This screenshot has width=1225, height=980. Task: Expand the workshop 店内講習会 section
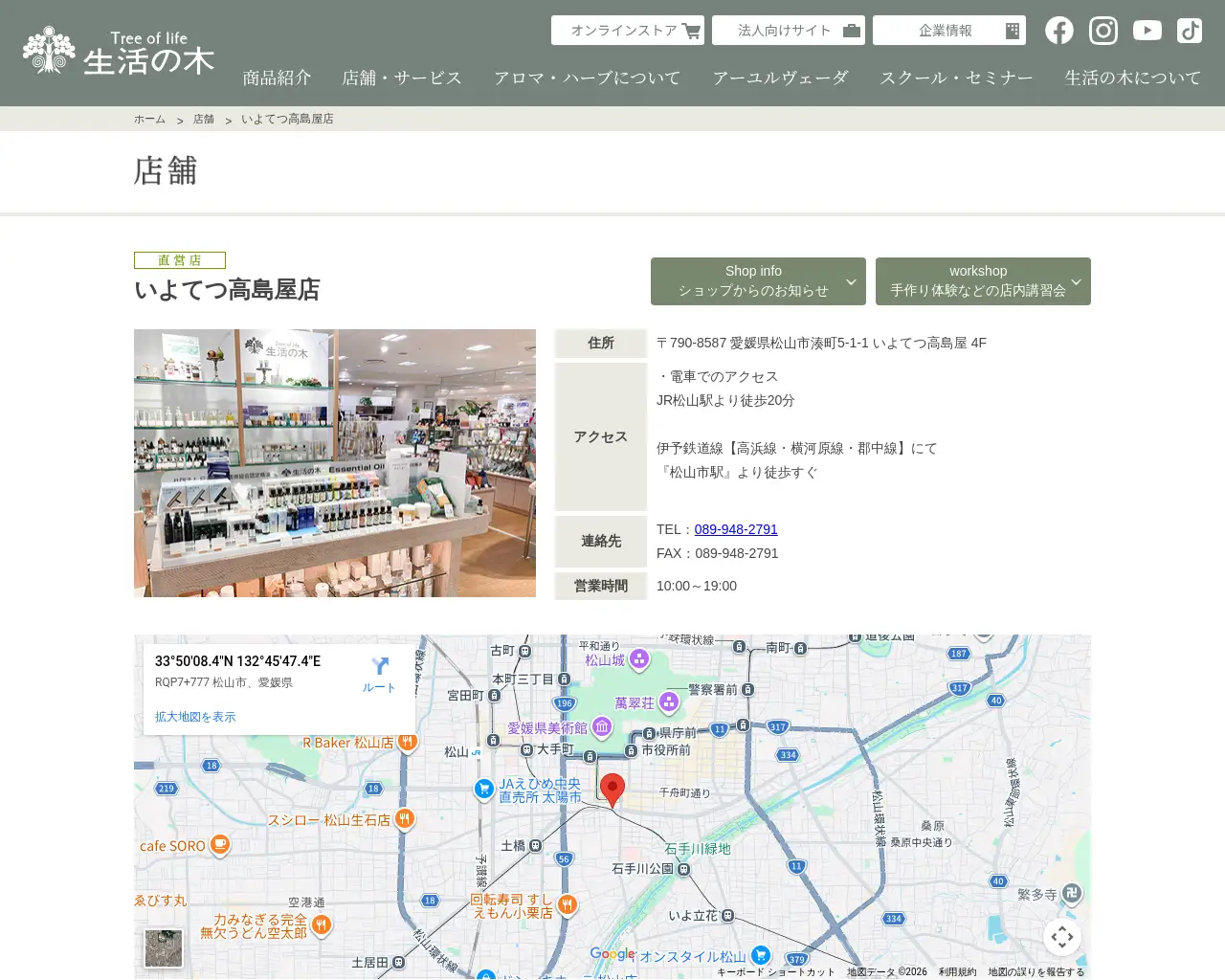(x=983, y=280)
